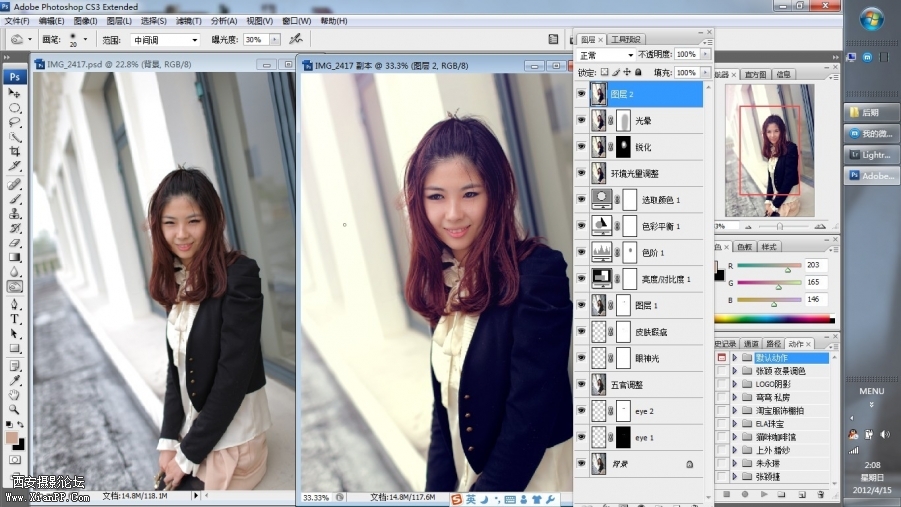Click the Lightroom taskbar button
The image size is (901, 507).
[x=869, y=154]
